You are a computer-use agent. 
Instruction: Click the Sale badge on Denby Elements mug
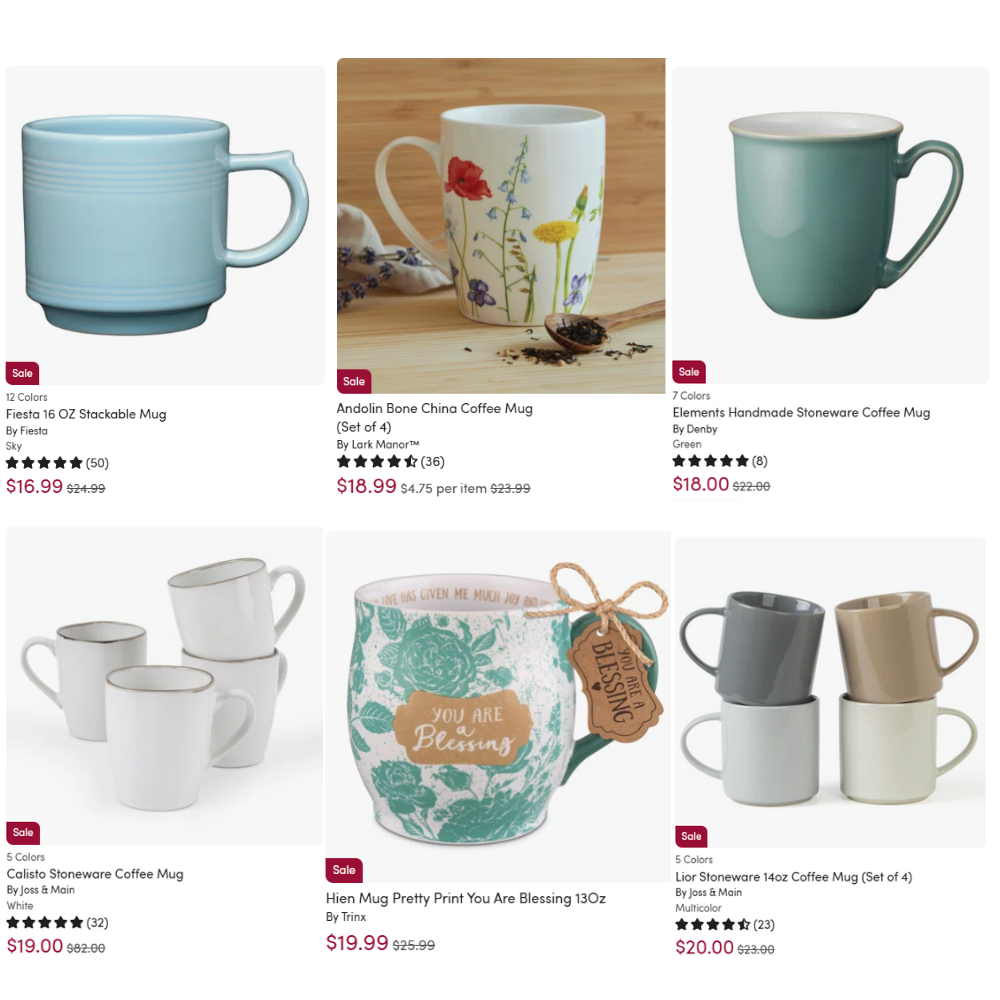(689, 372)
